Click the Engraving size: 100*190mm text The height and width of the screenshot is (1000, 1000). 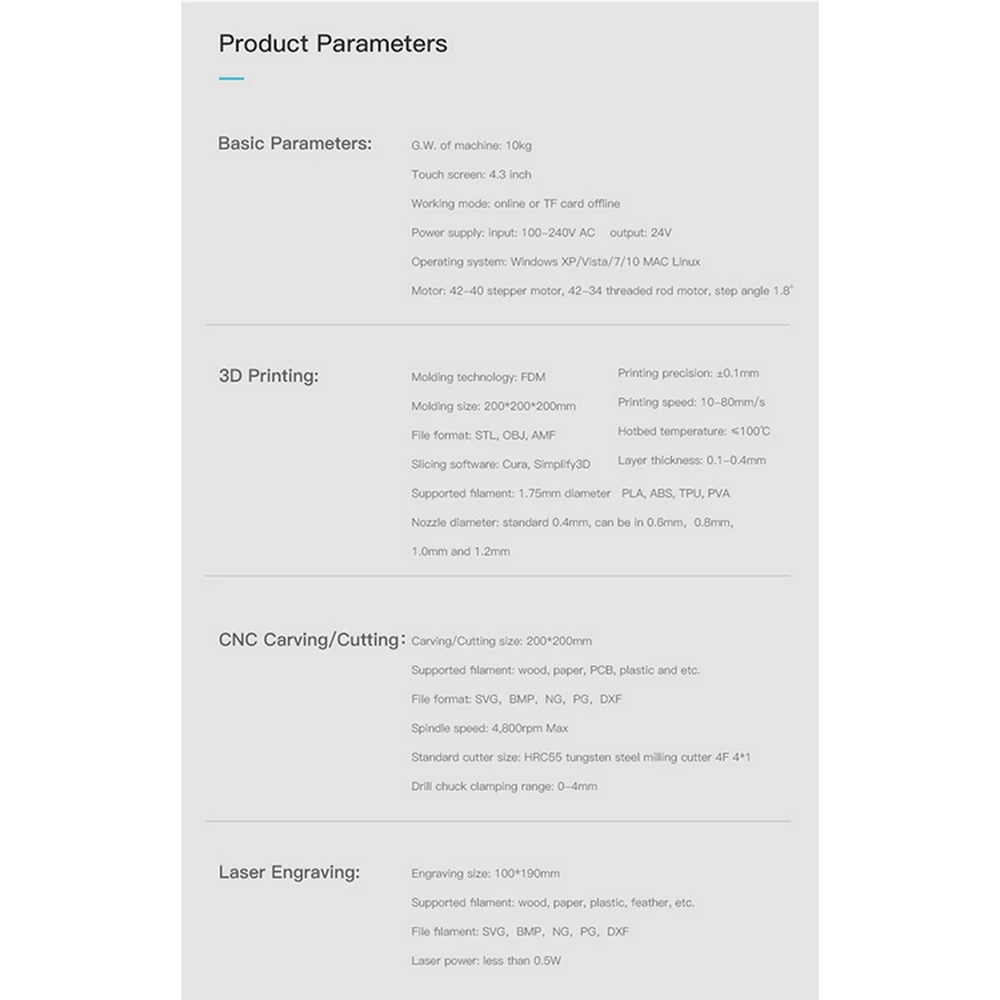485,874
